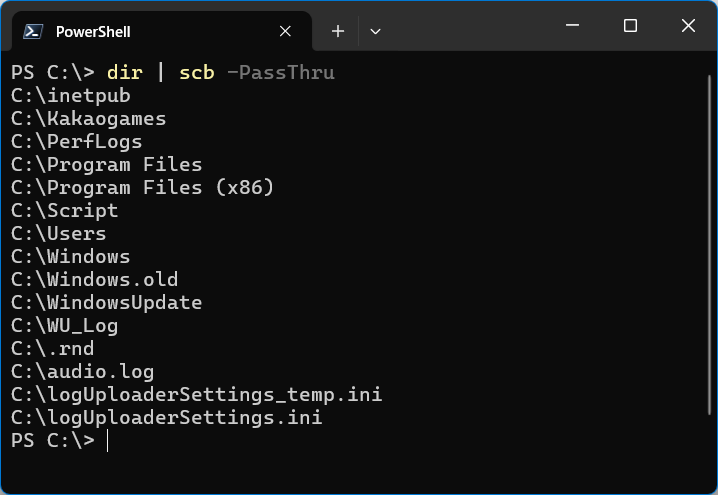Maximize the terminal window

[631, 26]
